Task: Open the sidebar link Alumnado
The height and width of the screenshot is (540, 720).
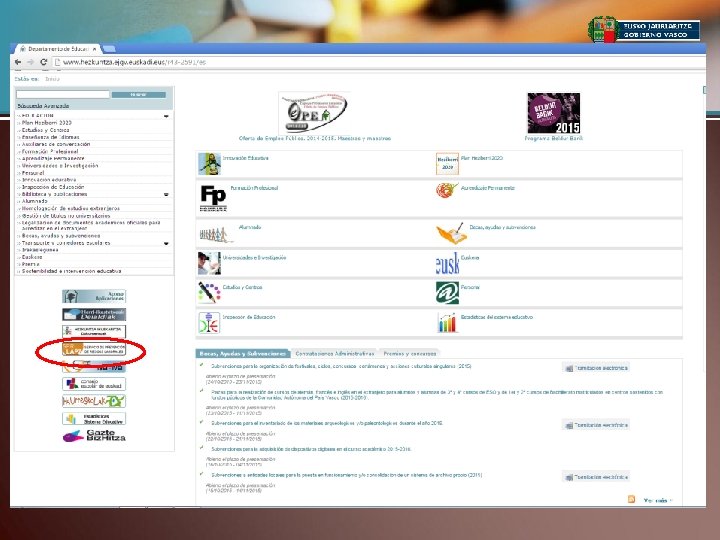Action: [x=34, y=201]
